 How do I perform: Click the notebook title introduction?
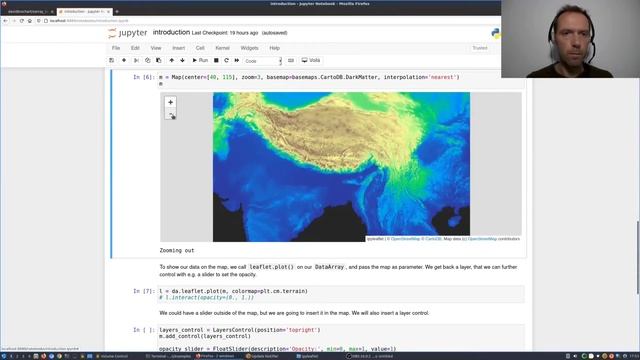click(x=171, y=32)
